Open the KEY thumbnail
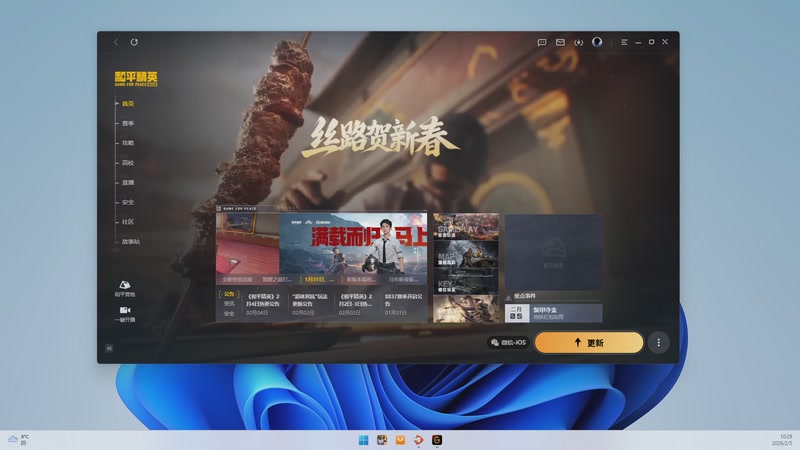This screenshot has height=450, width=800. point(466,281)
